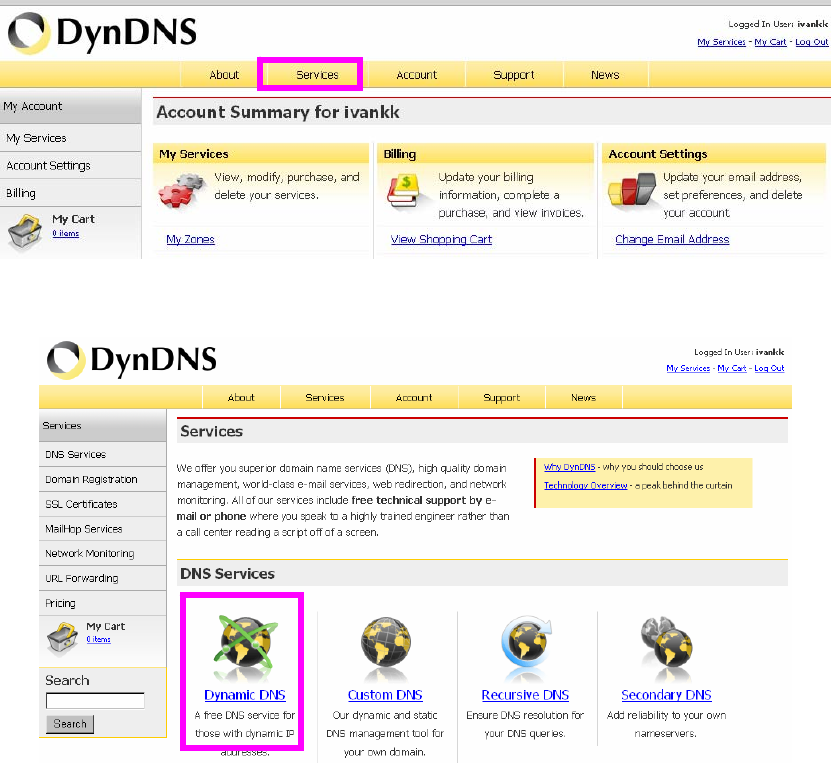Image resolution: width=831 pixels, height=763 pixels.
Task: Select Domain Registration in the sidebar
Action: [102, 480]
